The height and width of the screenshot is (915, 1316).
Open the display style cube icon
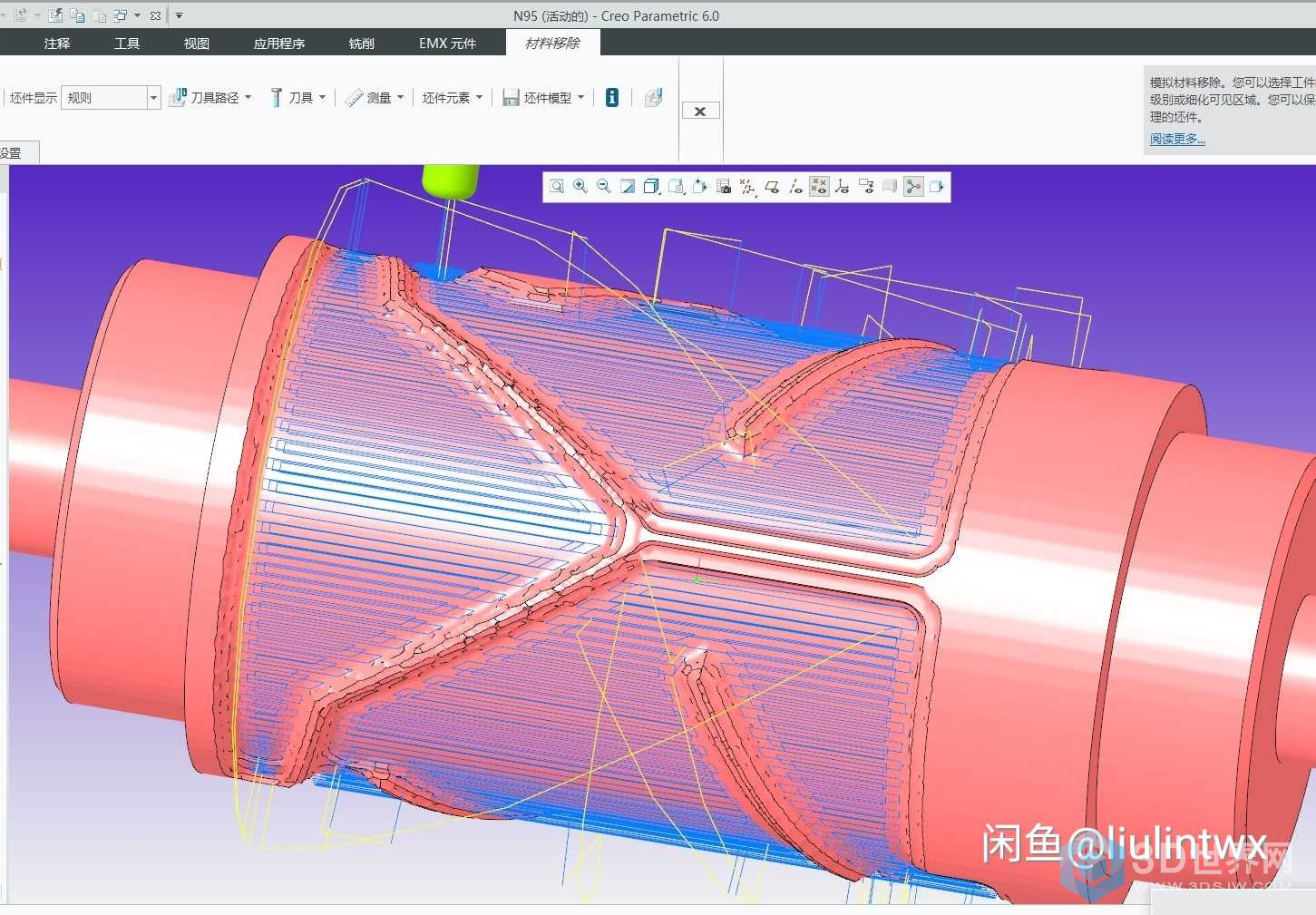click(651, 187)
